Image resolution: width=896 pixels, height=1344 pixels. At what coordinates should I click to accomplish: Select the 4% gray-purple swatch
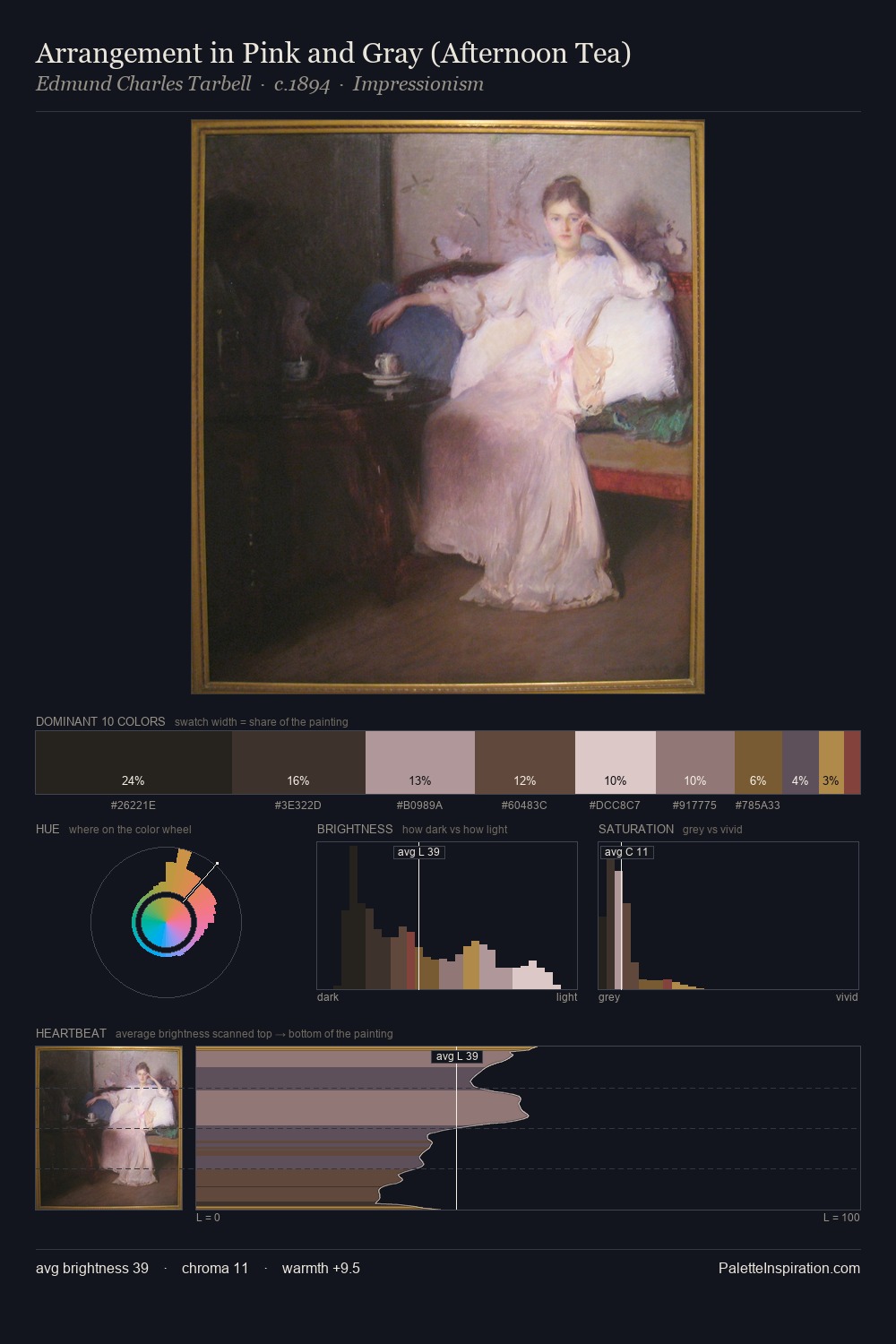click(x=800, y=762)
